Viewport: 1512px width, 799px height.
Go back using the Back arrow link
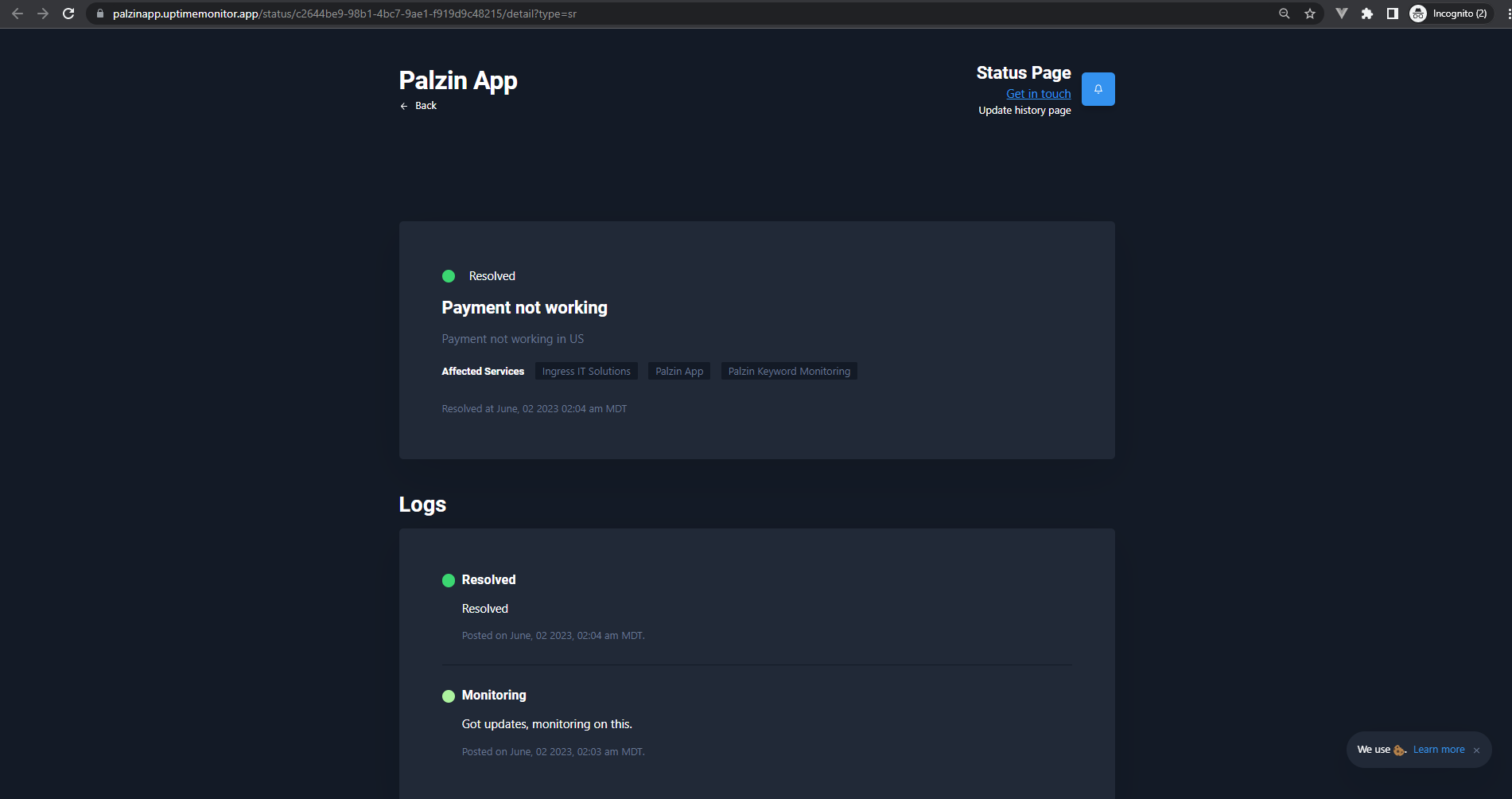pos(418,106)
